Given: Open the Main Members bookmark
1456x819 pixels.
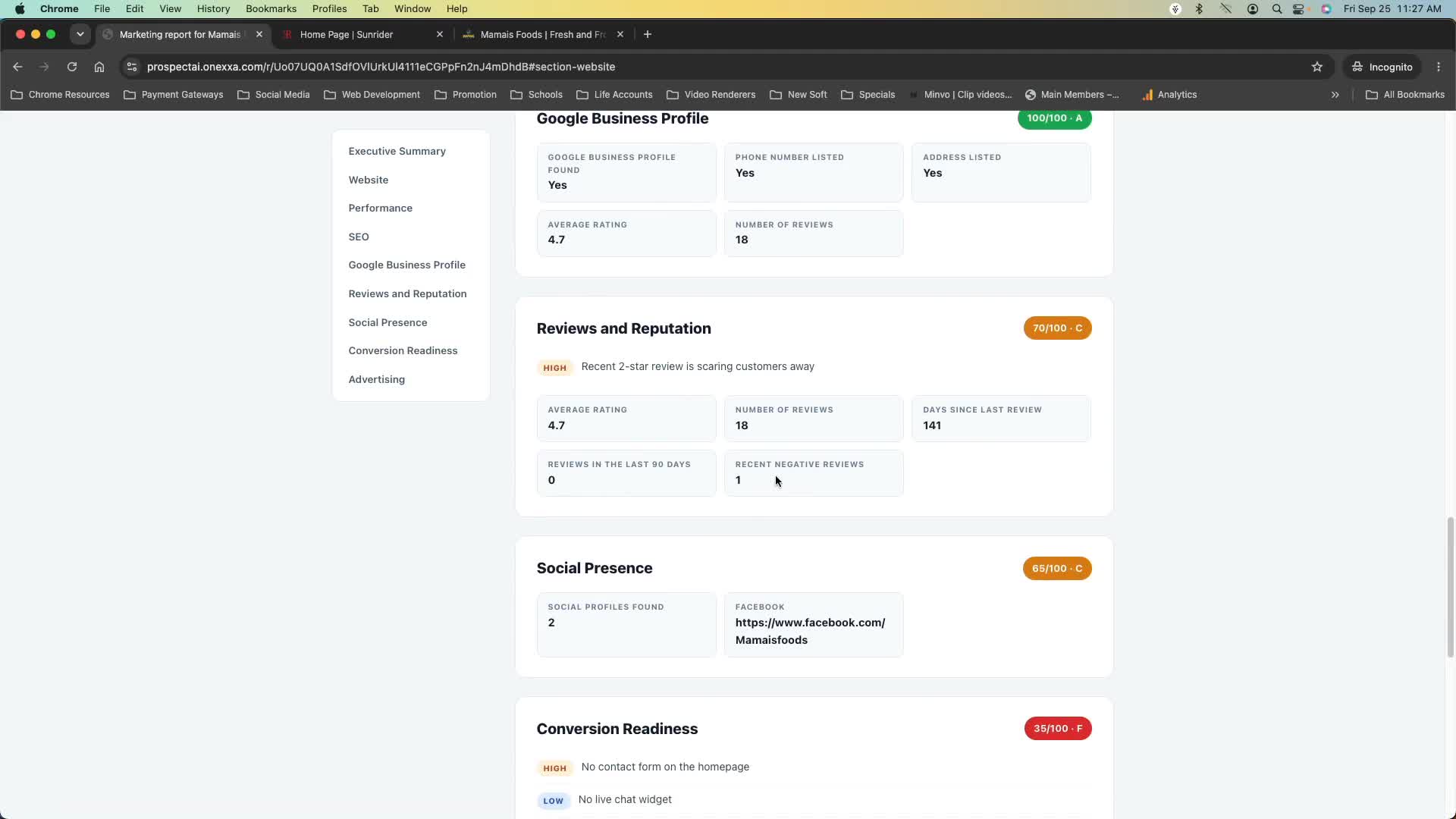Looking at the screenshot, I should pyautogui.click(x=1072, y=95).
